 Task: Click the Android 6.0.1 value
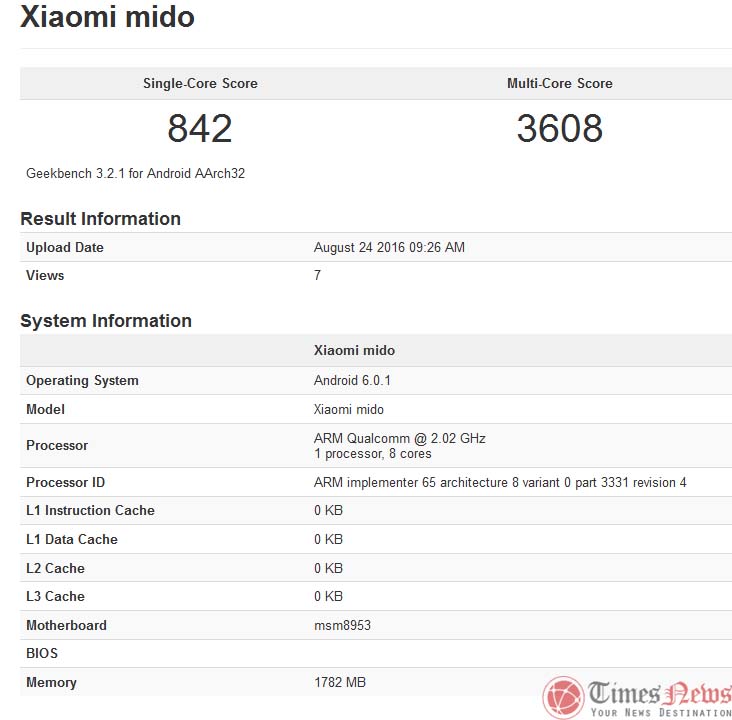point(350,380)
